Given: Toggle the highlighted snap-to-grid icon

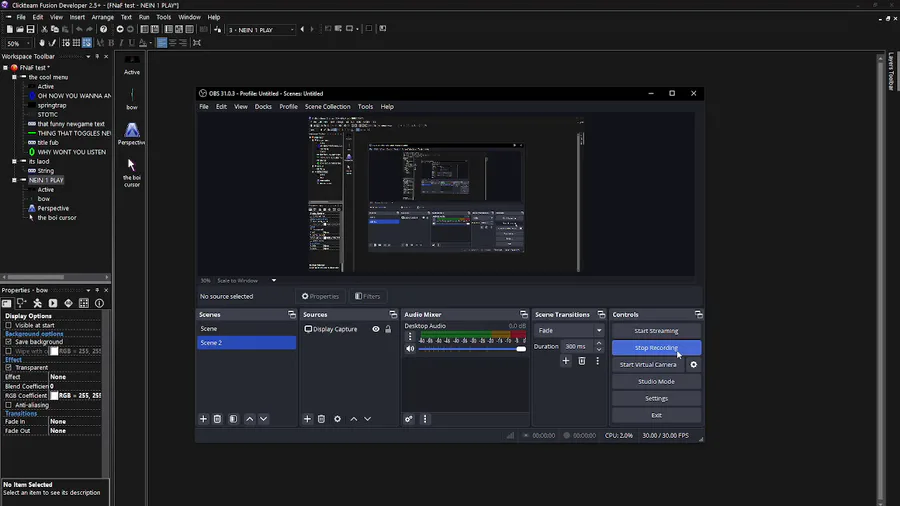Looking at the screenshot, I should [x=87, y=43].
